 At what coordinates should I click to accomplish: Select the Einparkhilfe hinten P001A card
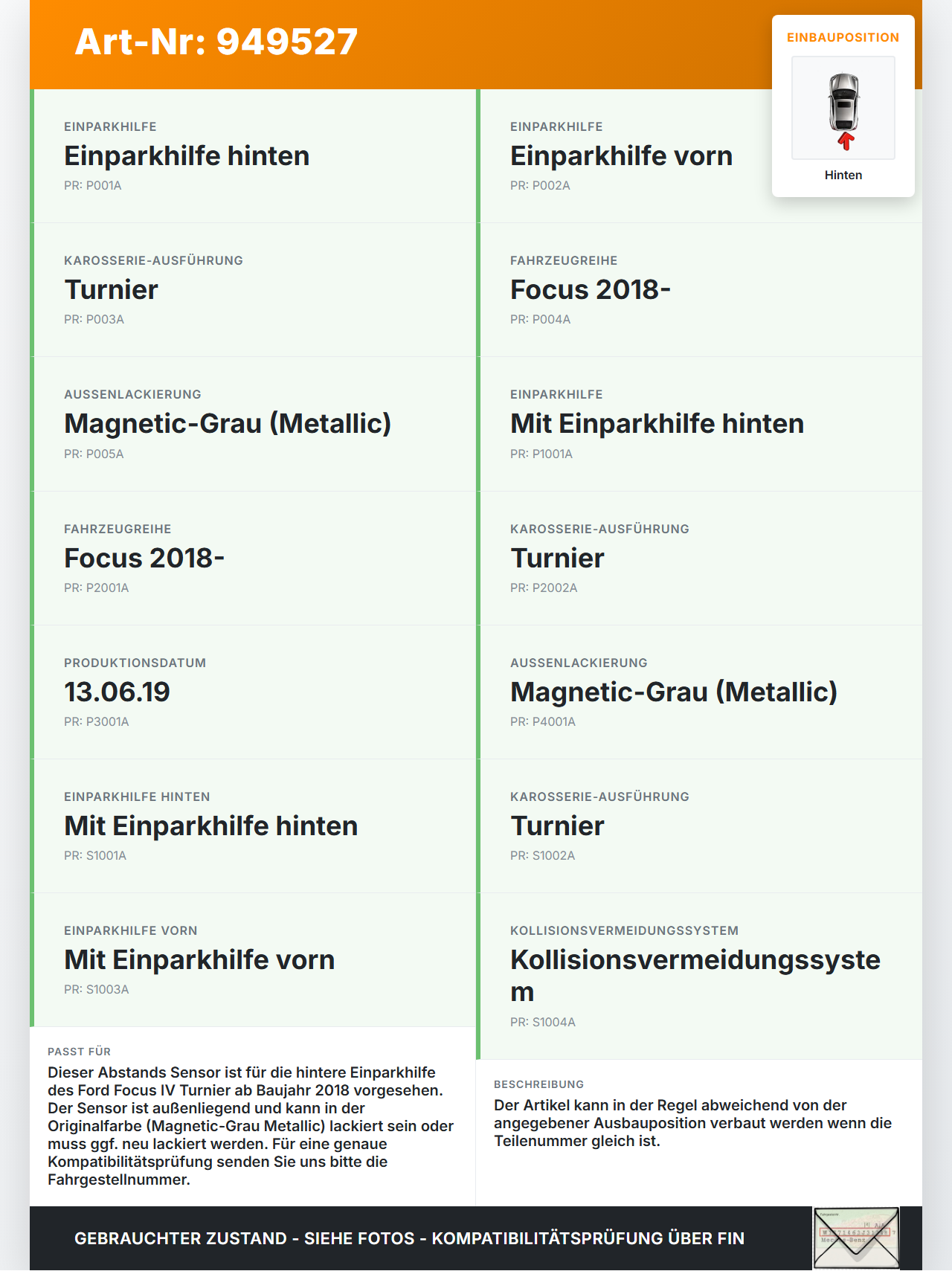(253, 156)
